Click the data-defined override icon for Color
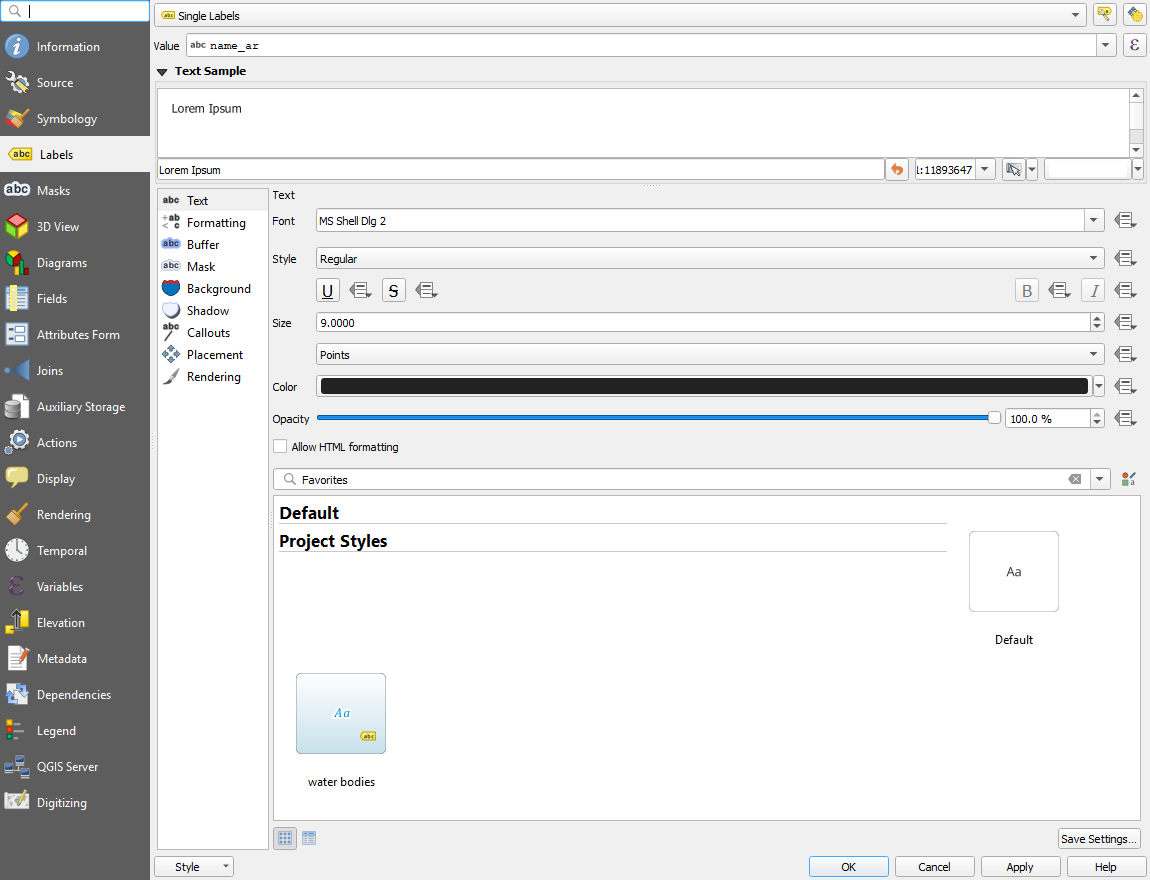 click(x=1125, y=386)
